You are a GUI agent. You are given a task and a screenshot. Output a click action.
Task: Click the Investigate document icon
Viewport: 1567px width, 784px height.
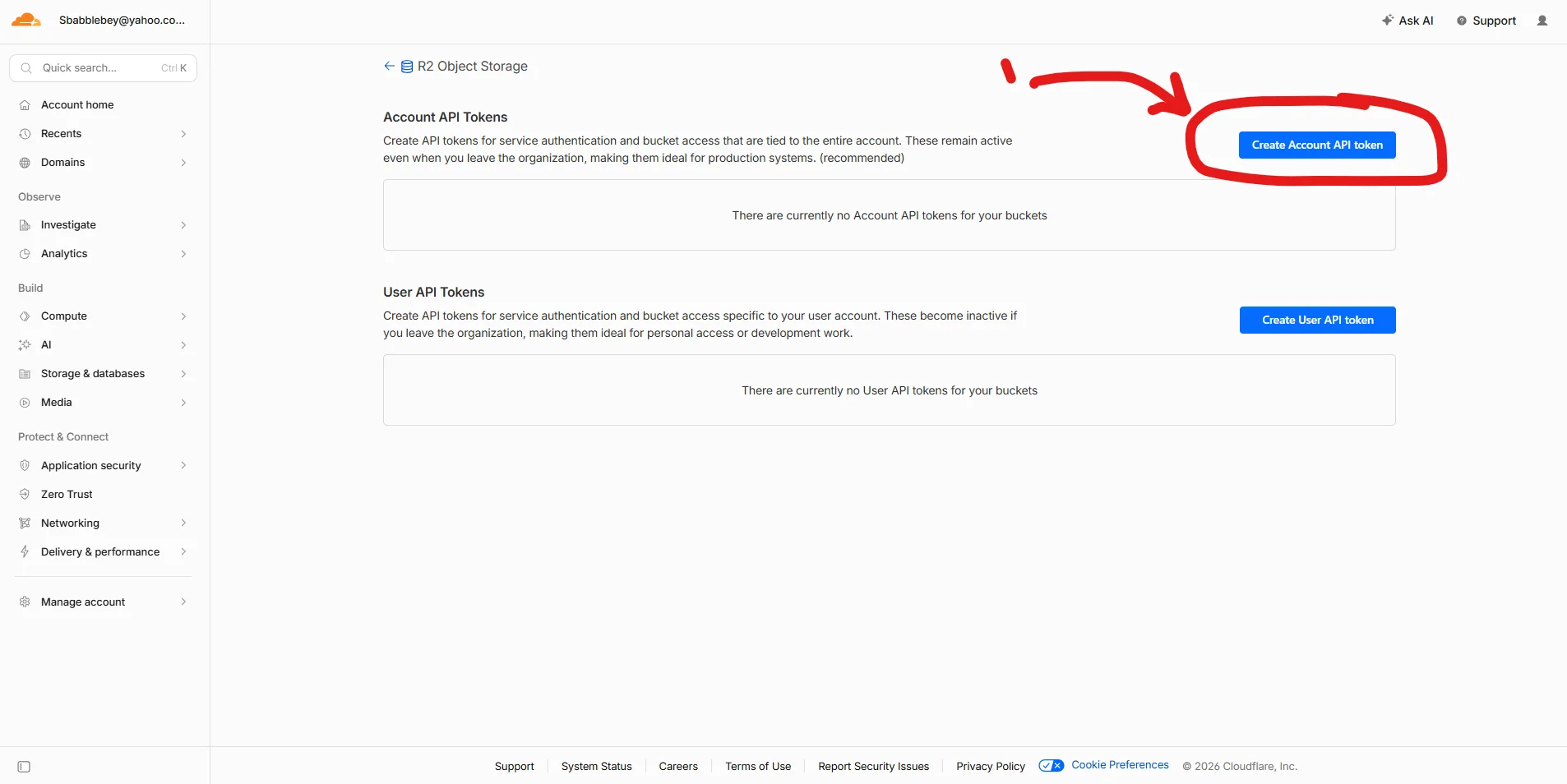point(25,225)
